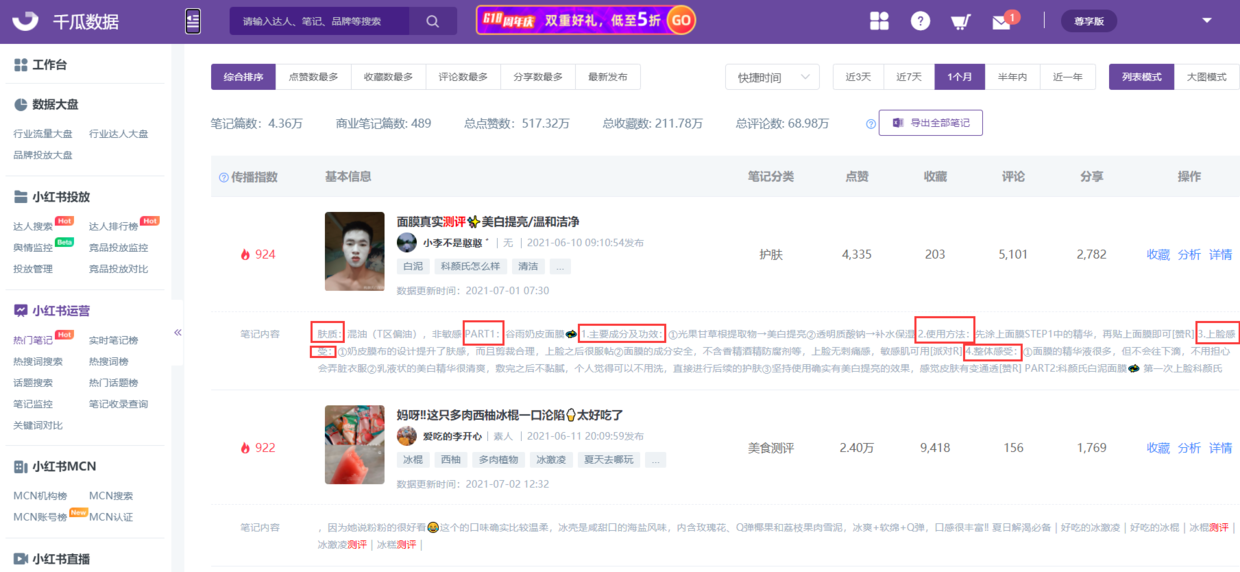Screen dimensions: 1240x572
Task: Collapse sidebar with double chevron arrow
Action: (x=178, y=332)
